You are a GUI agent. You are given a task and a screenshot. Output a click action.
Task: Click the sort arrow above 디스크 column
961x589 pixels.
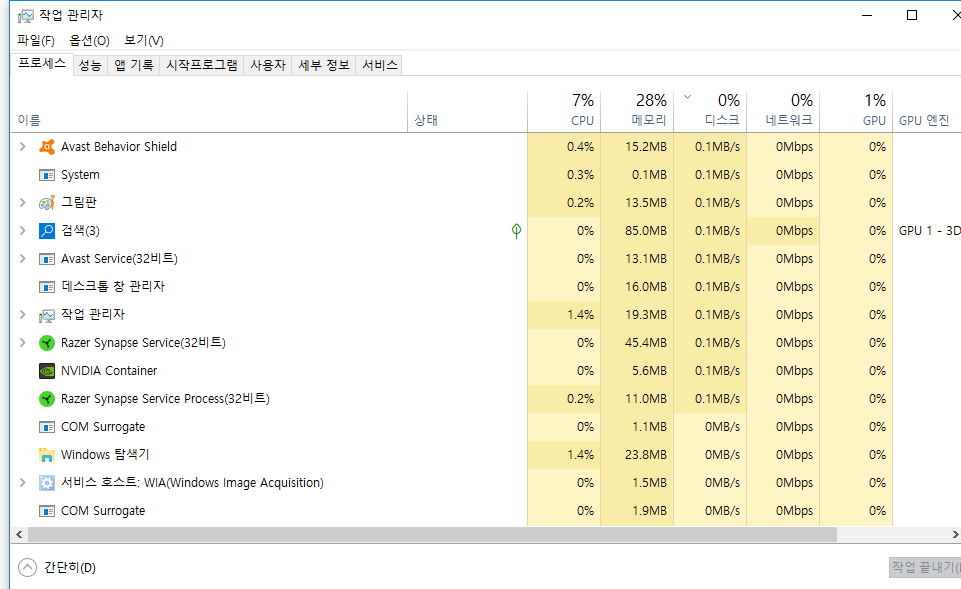[688, 97]
